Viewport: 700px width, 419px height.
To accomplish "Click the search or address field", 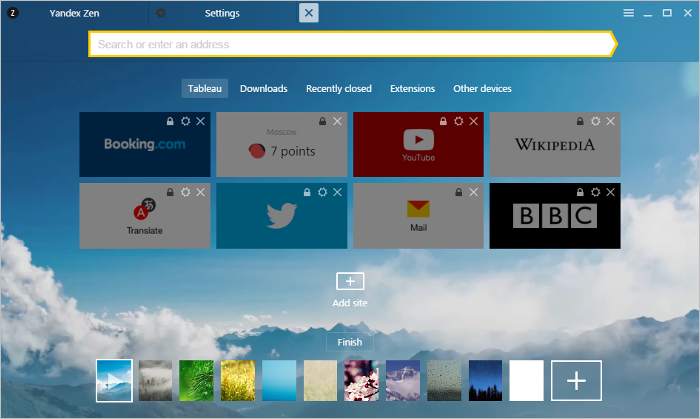I will [x=353, y=44].
